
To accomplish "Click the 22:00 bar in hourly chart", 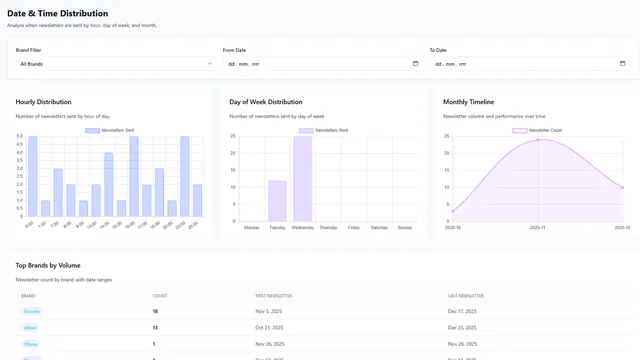I will pyautogui.click(x=184, y=176).
